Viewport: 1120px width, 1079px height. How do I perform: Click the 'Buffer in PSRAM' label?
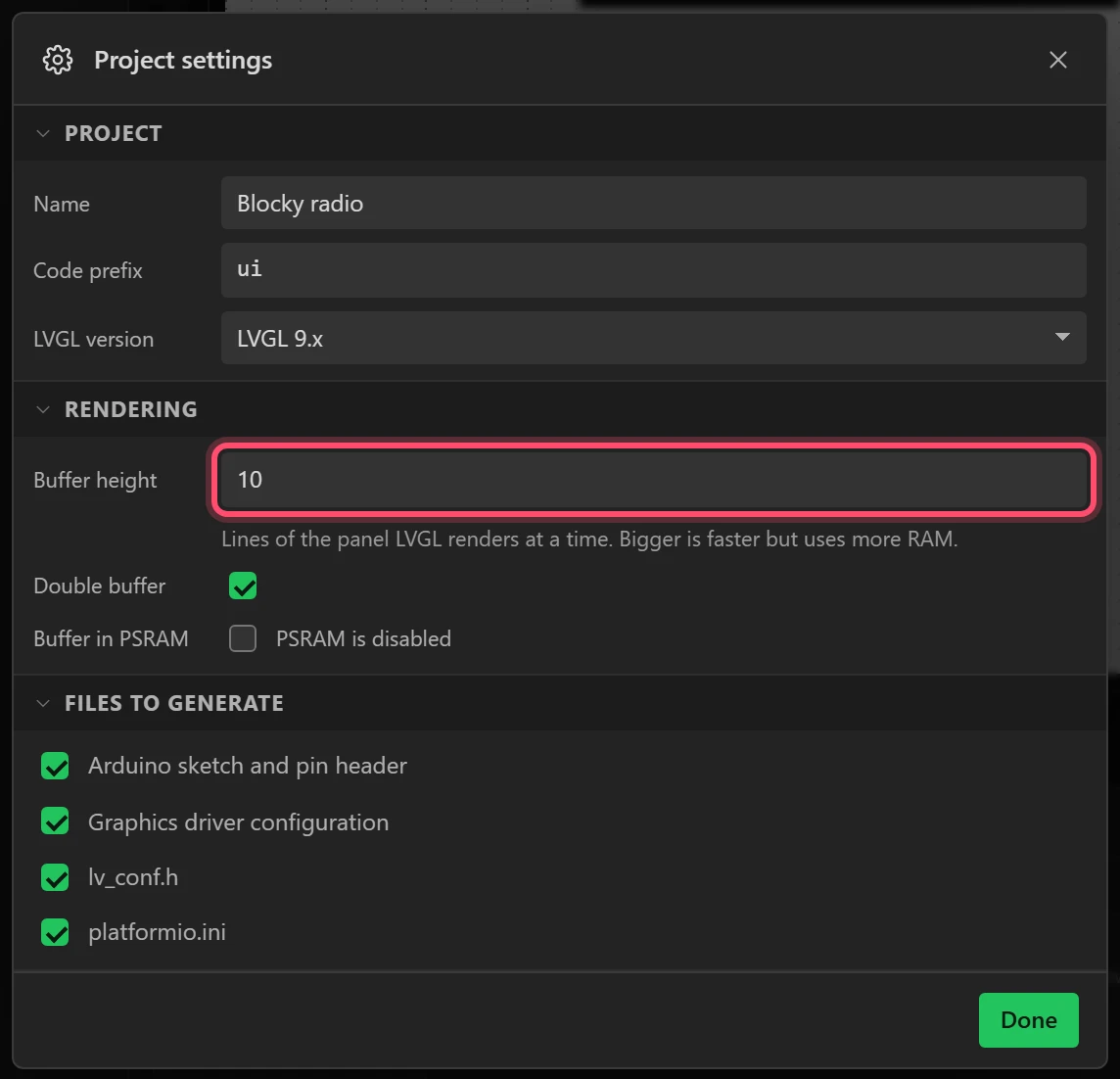(111, 638)
